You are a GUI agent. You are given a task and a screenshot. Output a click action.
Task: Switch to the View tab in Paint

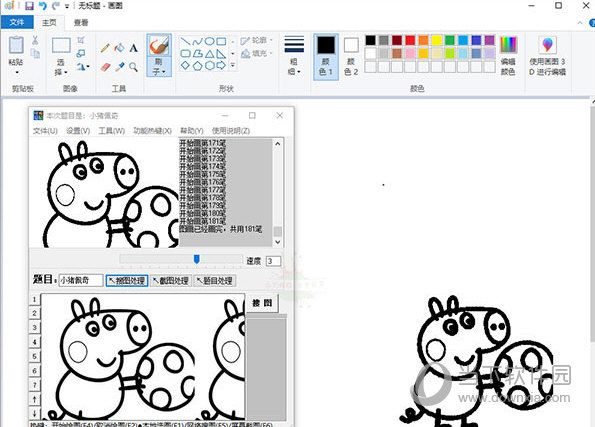tap(81, 22)
